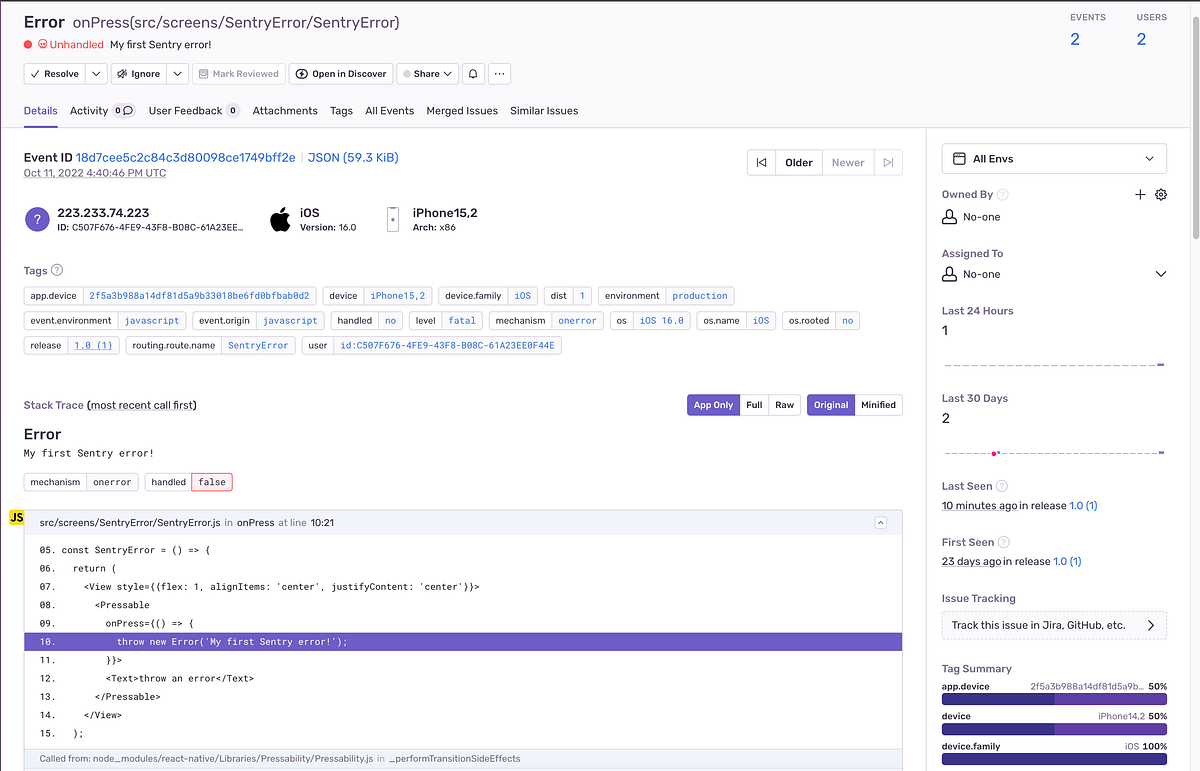
Task: Select Full stack trace view
Action: click(x=754, y=405)
